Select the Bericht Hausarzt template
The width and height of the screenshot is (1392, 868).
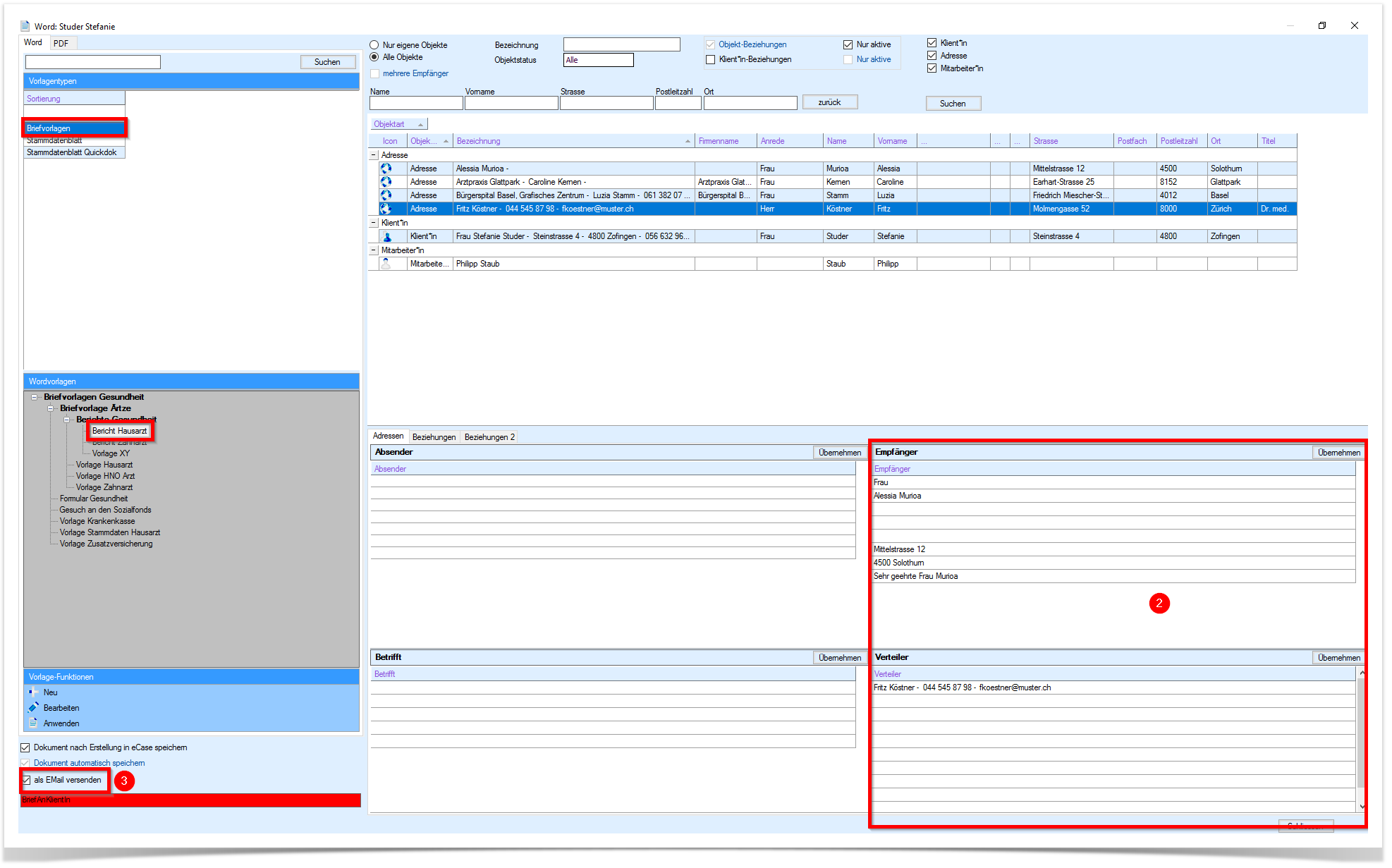pos(119,431)
